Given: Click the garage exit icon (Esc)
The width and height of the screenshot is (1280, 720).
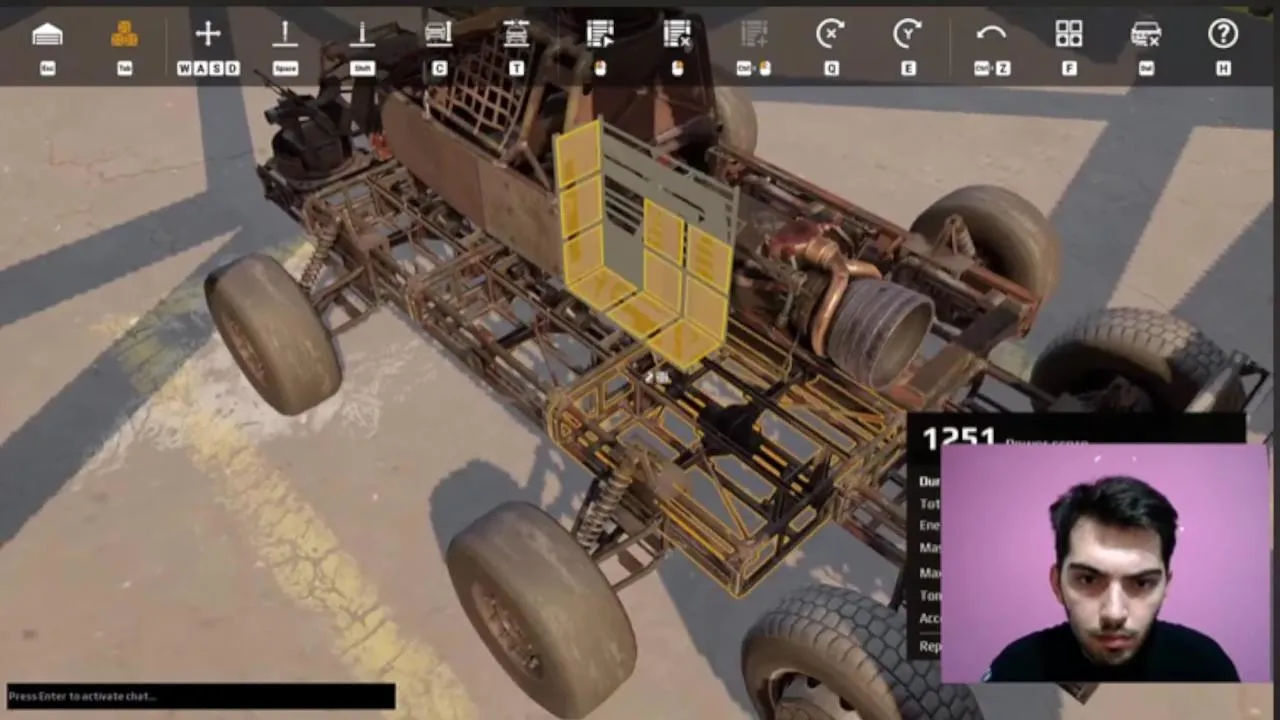Looking at the screenshot, I should (x=47, y=35).
